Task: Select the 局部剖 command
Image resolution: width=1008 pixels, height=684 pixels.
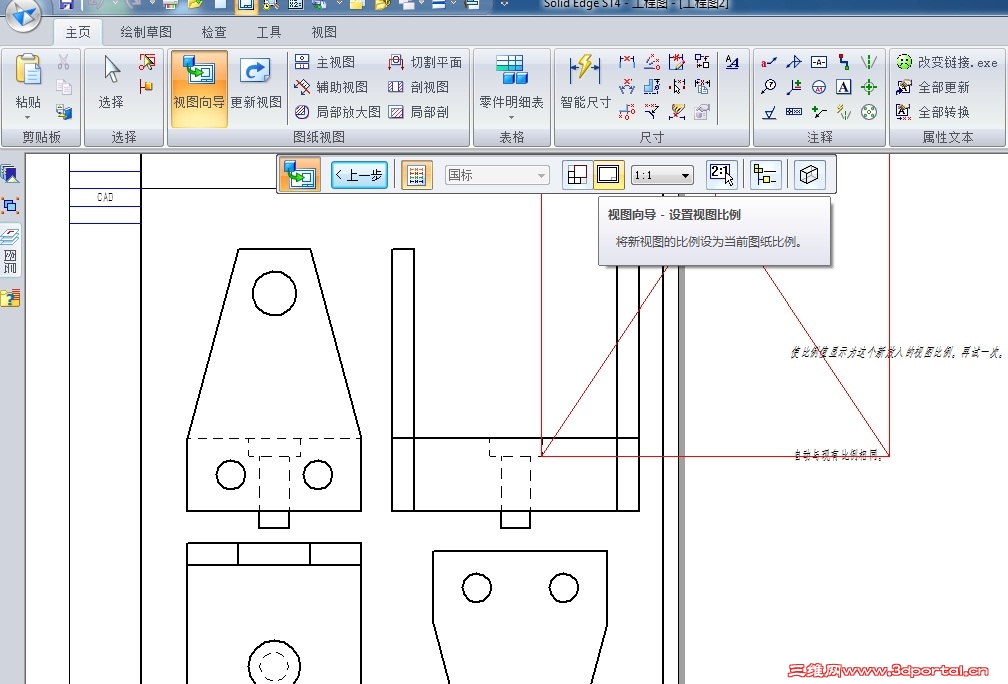Action: tap(418, 112)
